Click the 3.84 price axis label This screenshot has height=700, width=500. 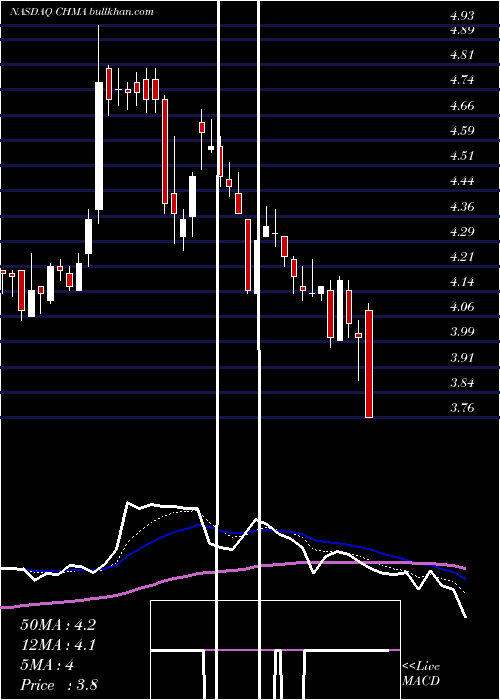(x=462, y=383)
